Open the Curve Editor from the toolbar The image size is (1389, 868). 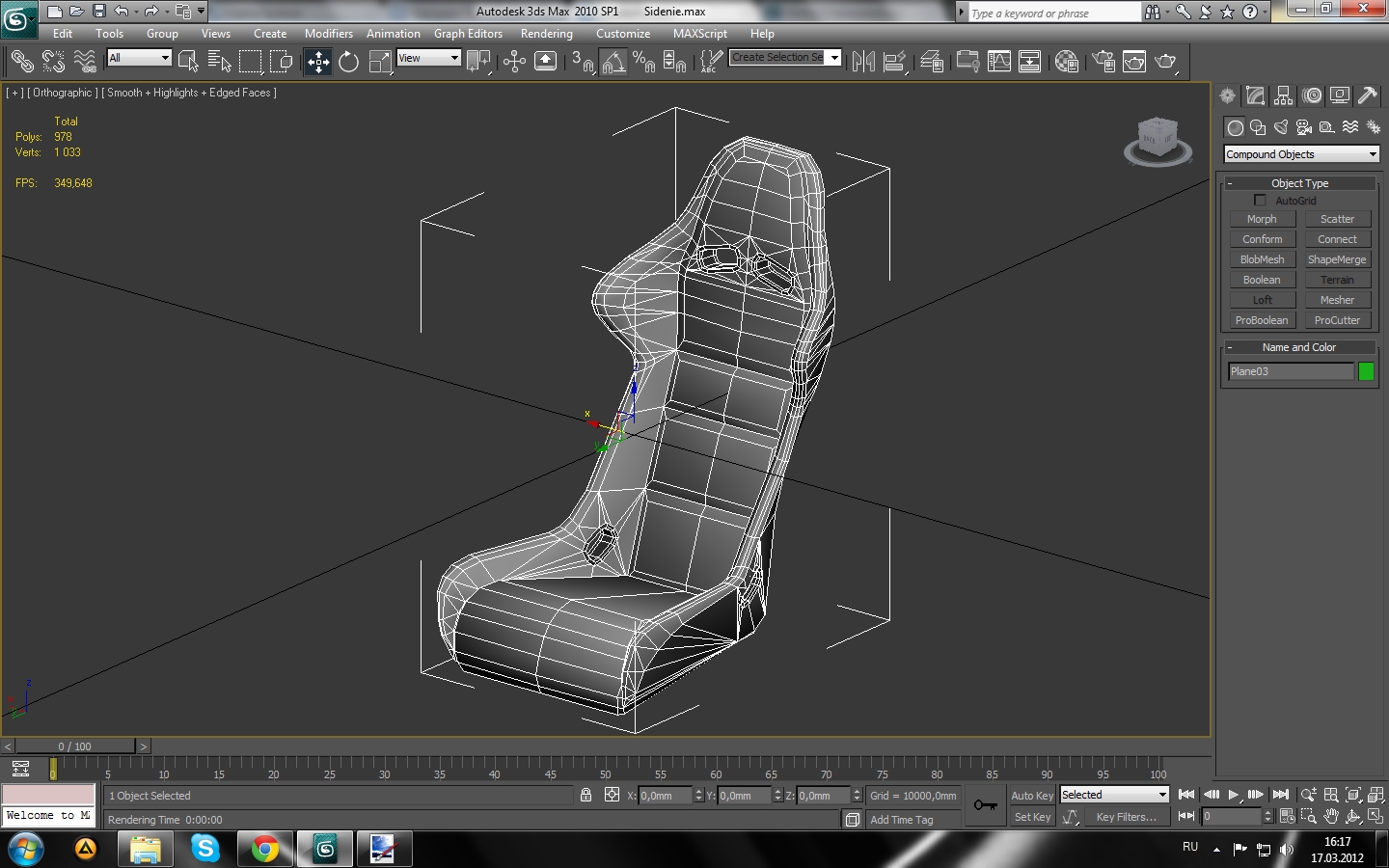click(999, 62)
